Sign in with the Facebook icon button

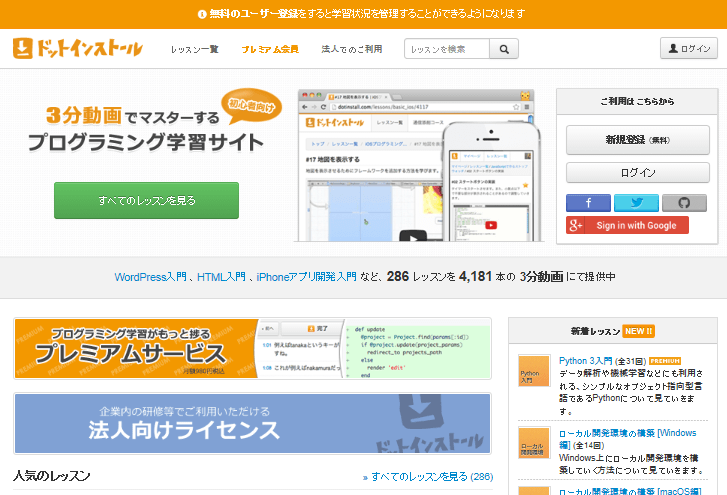[x=588, y=203]
